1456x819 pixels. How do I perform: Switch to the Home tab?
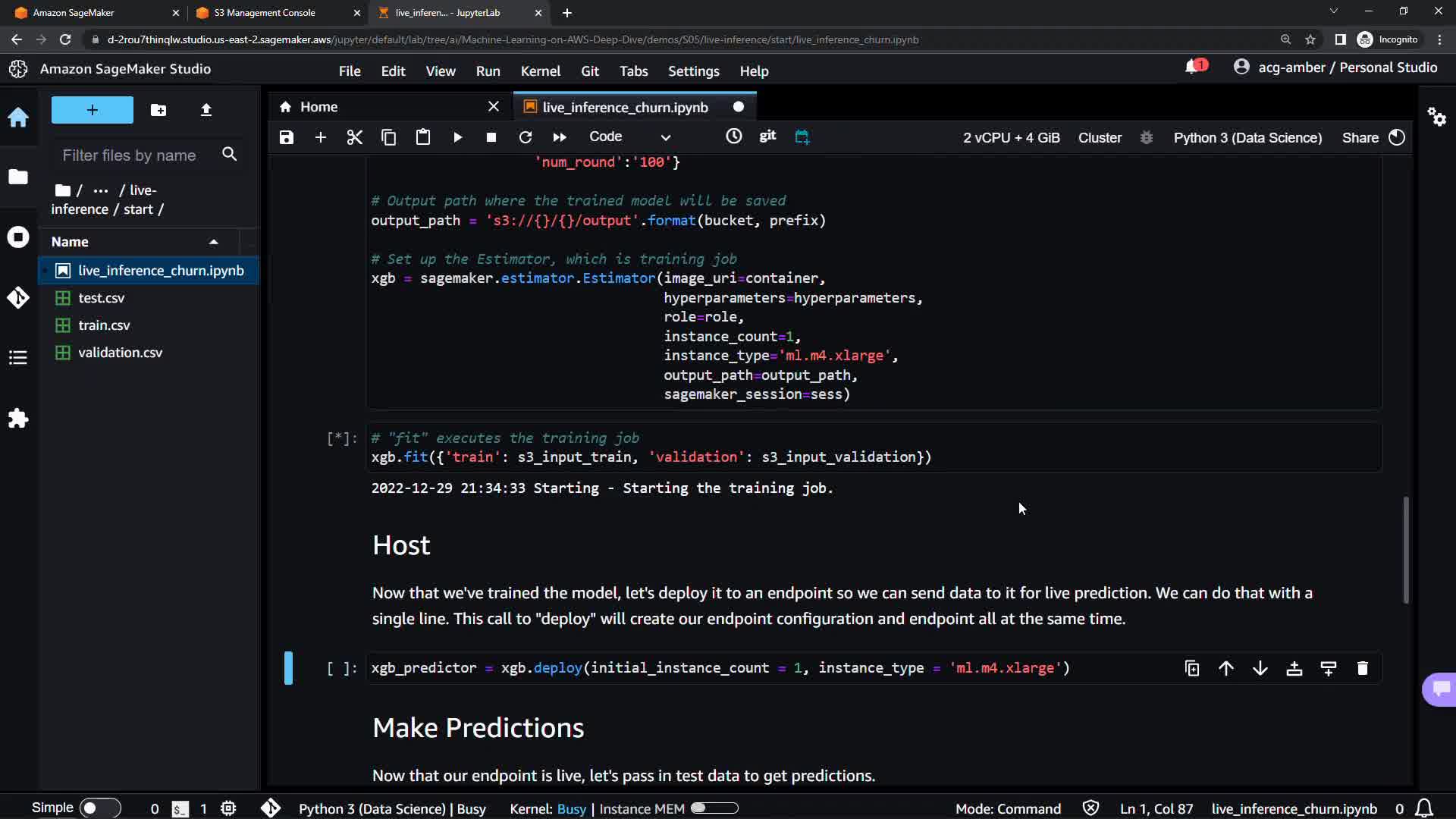[318, 107]
